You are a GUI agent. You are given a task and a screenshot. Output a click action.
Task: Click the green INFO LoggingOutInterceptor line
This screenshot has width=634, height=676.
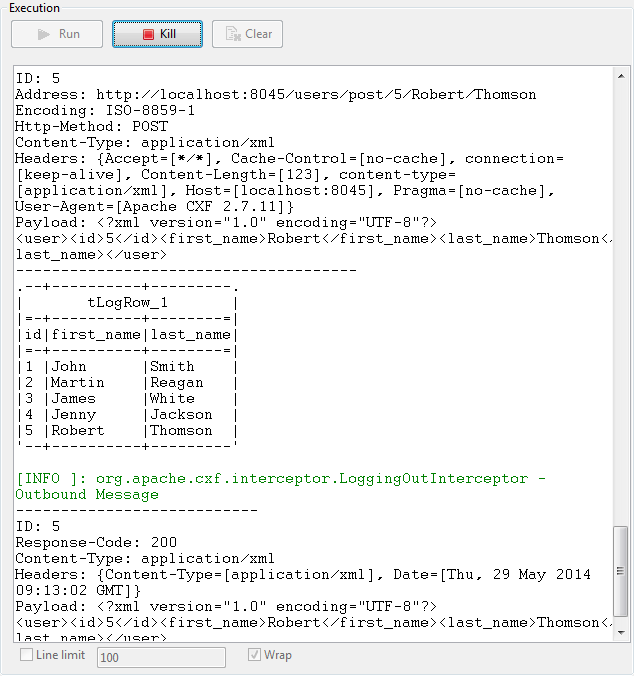tap(281, 479)
